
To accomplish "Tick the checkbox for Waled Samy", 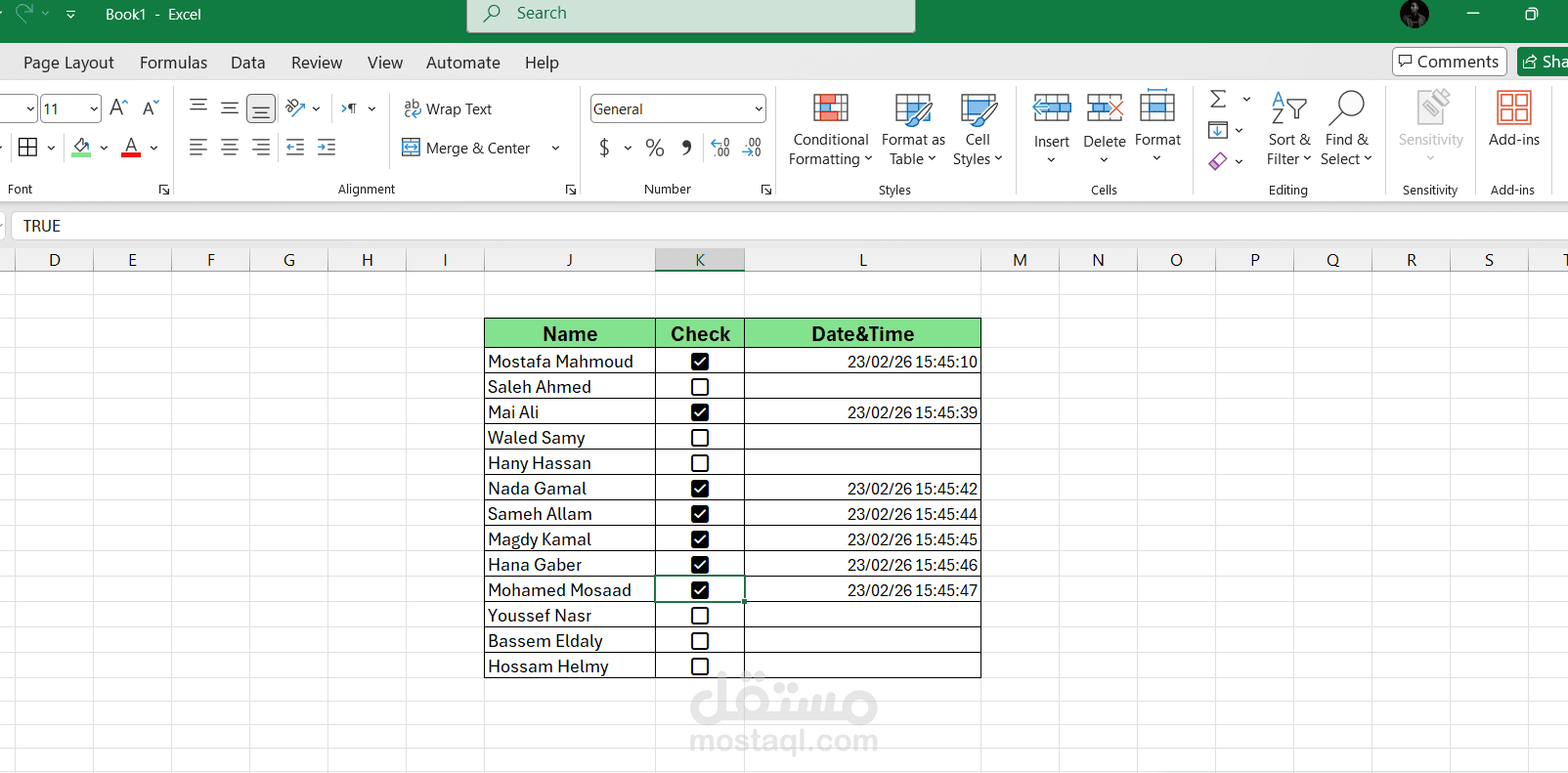I will click(x=700, y=438).
